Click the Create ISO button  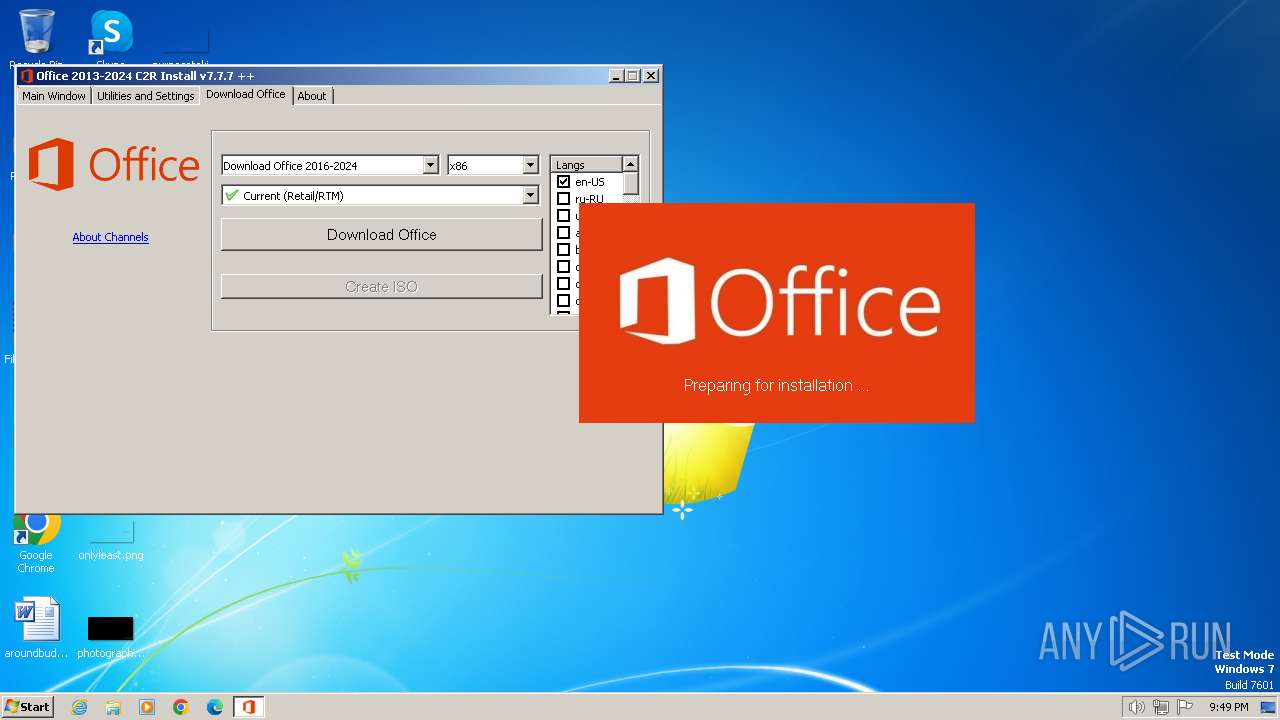pyautogui.click(x=382, y=286)
